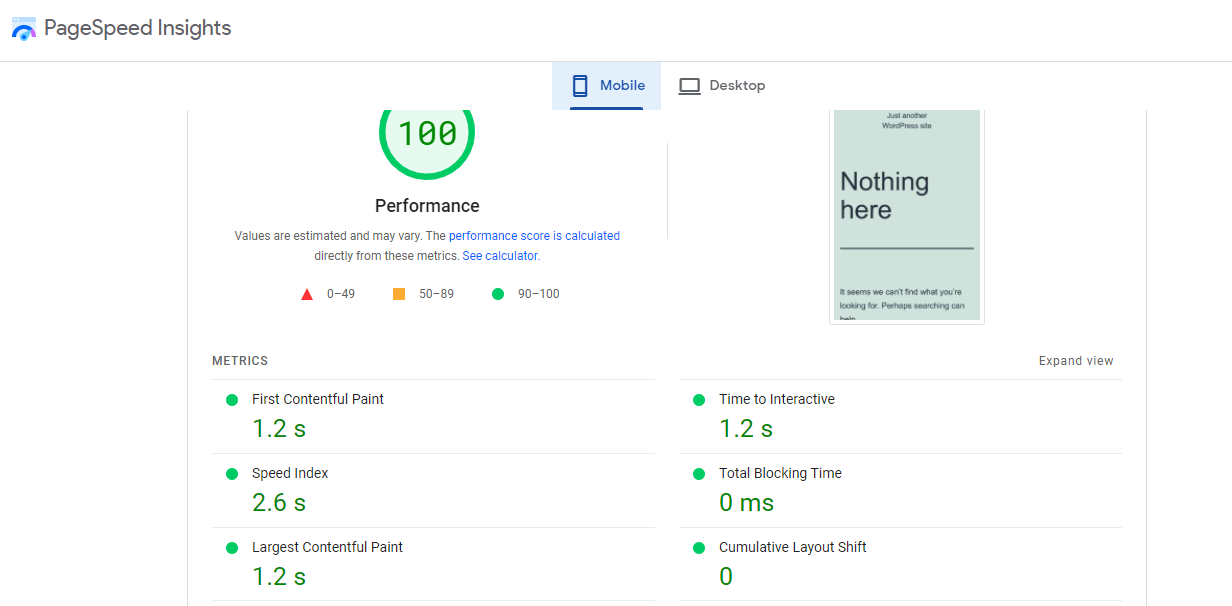Image resolution: width=1232 pixels, height=606 pixels.
Task: Click the Speed Index value 2.6 s
Action: [279, 502]
